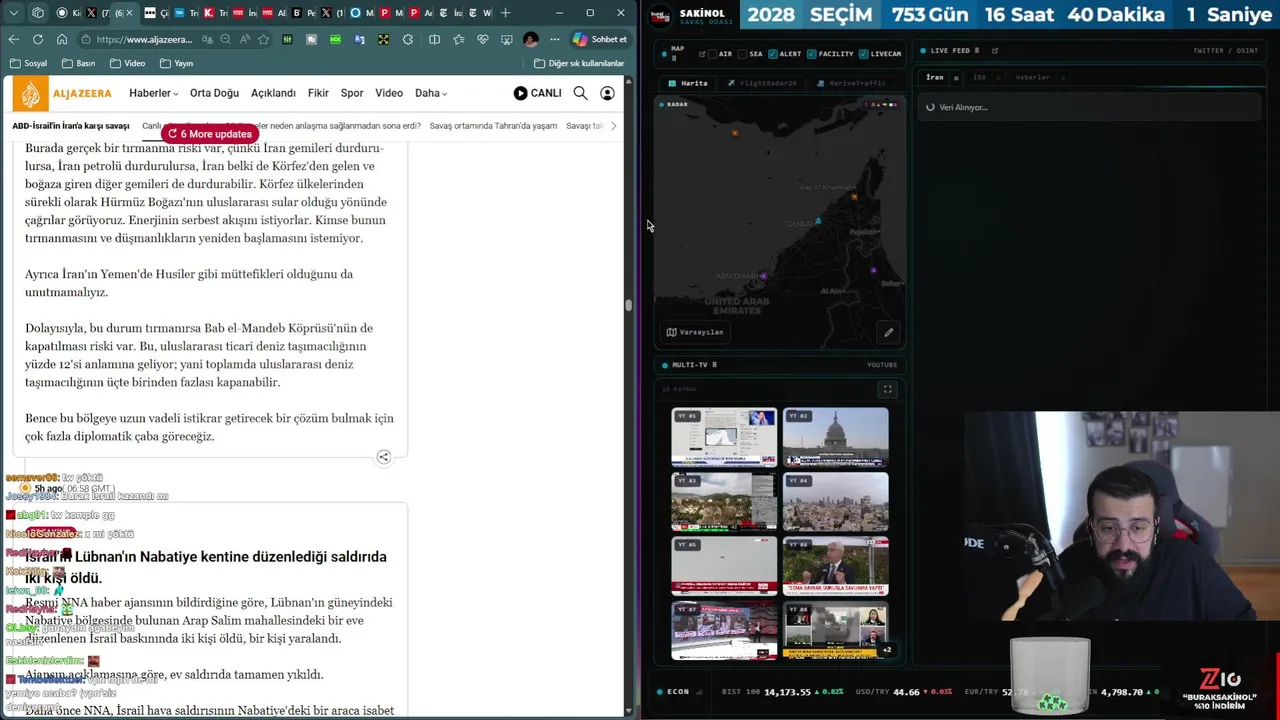This screenshot has width=1280, height=720.
Task: Toggle browser split screen icon
Action: click(434, 39)
